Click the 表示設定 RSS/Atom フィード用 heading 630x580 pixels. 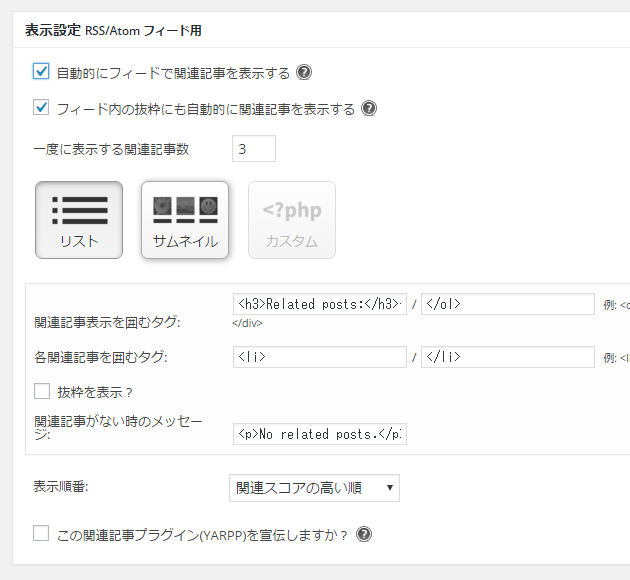pyautogui.click(x=113, y=30)
